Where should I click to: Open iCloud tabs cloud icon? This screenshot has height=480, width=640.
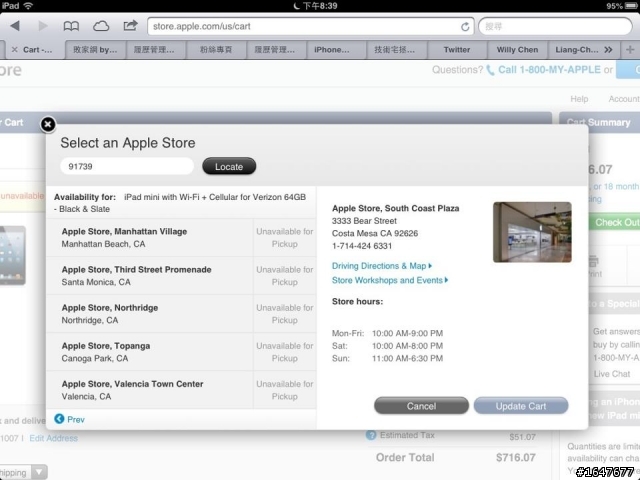tap(101, 27)
